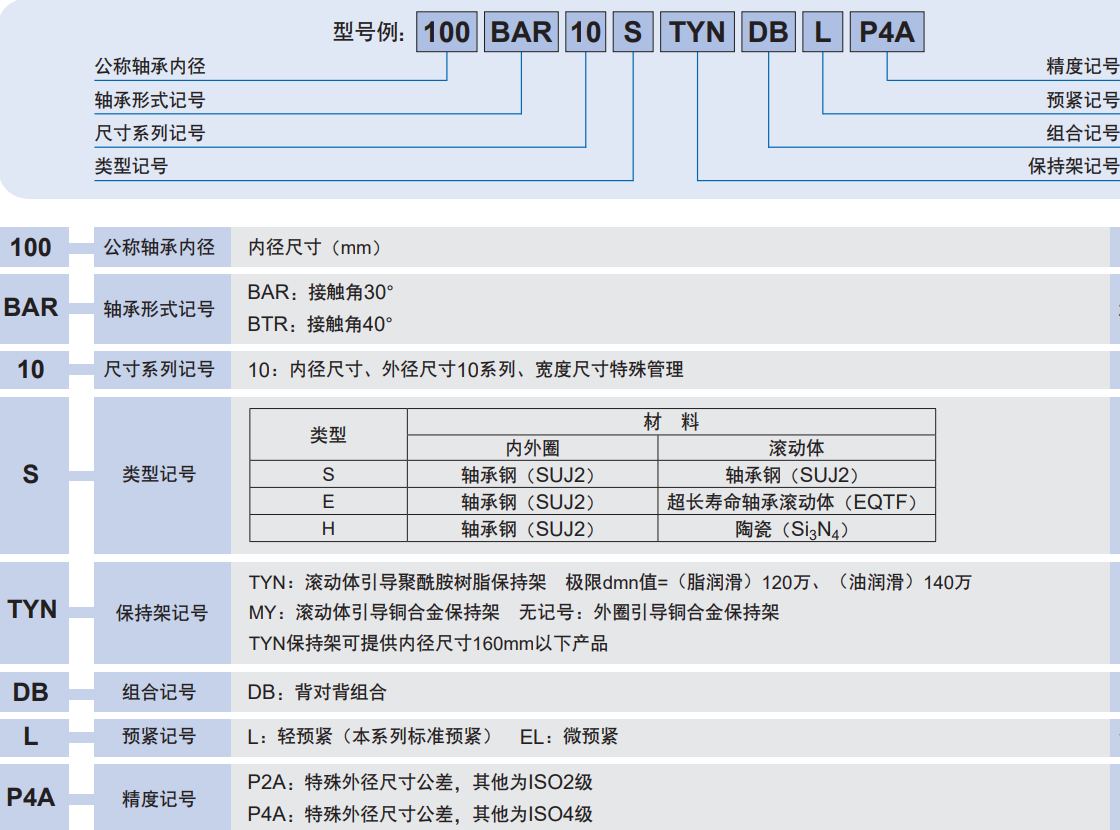Click the '型号例:' label
Screen dimensions: 1120x830
point(369,32)
